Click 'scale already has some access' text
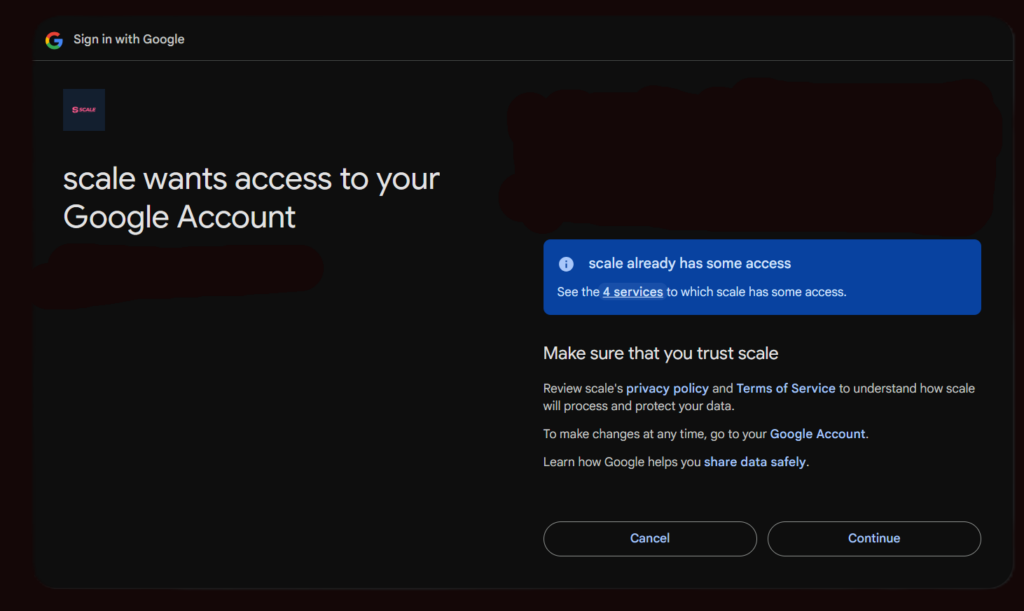Screen dimensions: 1024x611 click(x=690, y=263)
